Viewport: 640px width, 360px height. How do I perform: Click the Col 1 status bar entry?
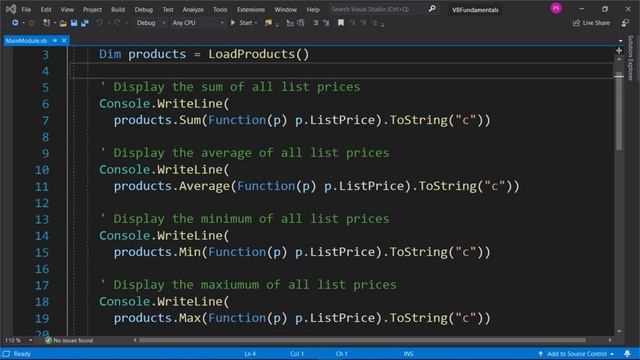point(297,354)
